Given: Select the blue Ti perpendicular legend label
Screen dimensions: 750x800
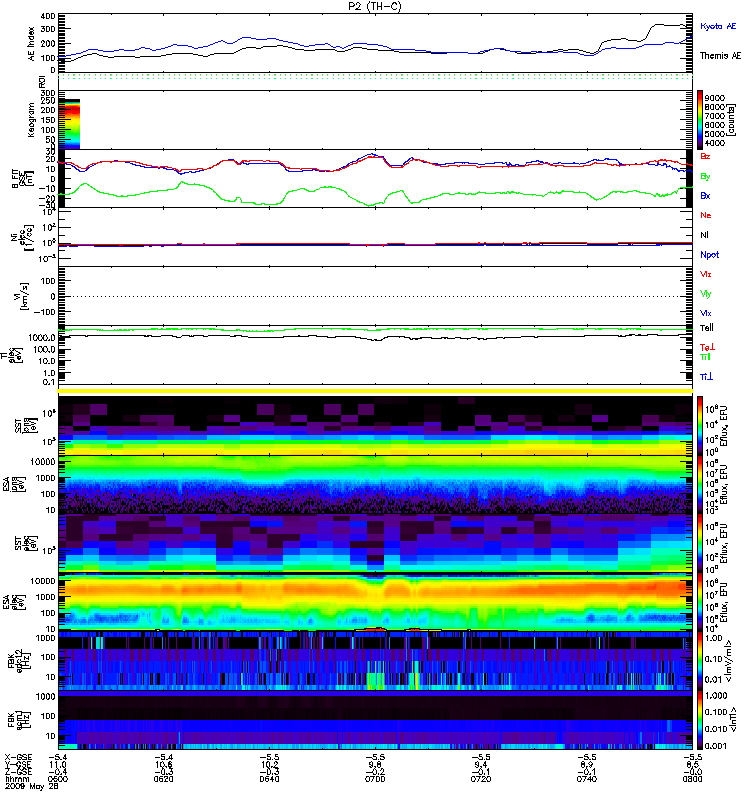Looking at the screenshot, I should [x=706, y=377].
